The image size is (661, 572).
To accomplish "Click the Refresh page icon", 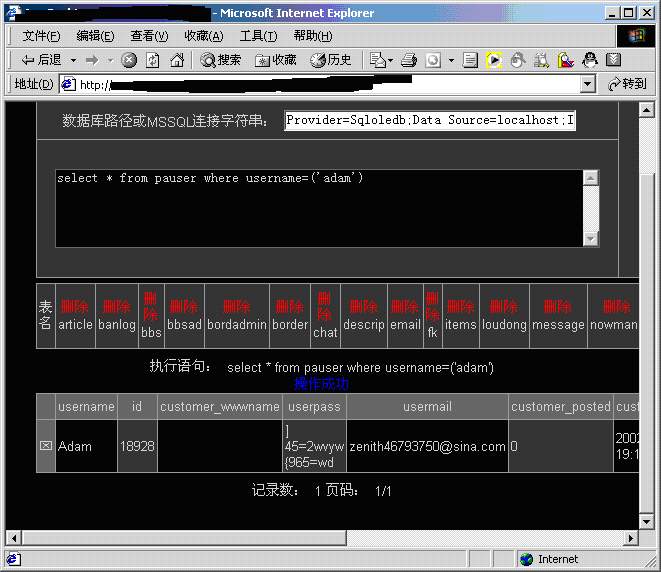I will [153, 60].
